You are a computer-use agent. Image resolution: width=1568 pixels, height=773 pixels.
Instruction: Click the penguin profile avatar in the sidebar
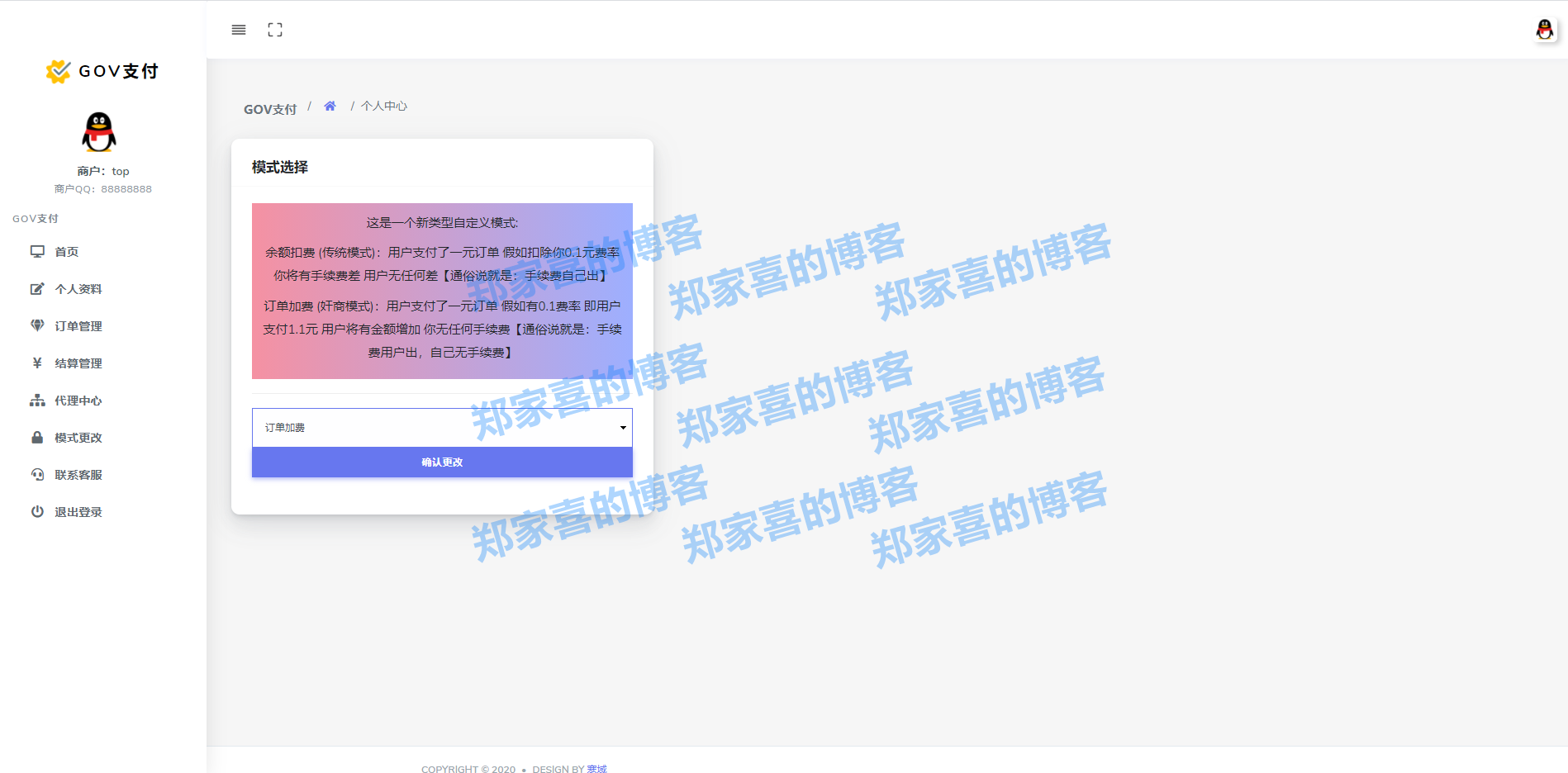pyautogui.click(x=99, y=132)
